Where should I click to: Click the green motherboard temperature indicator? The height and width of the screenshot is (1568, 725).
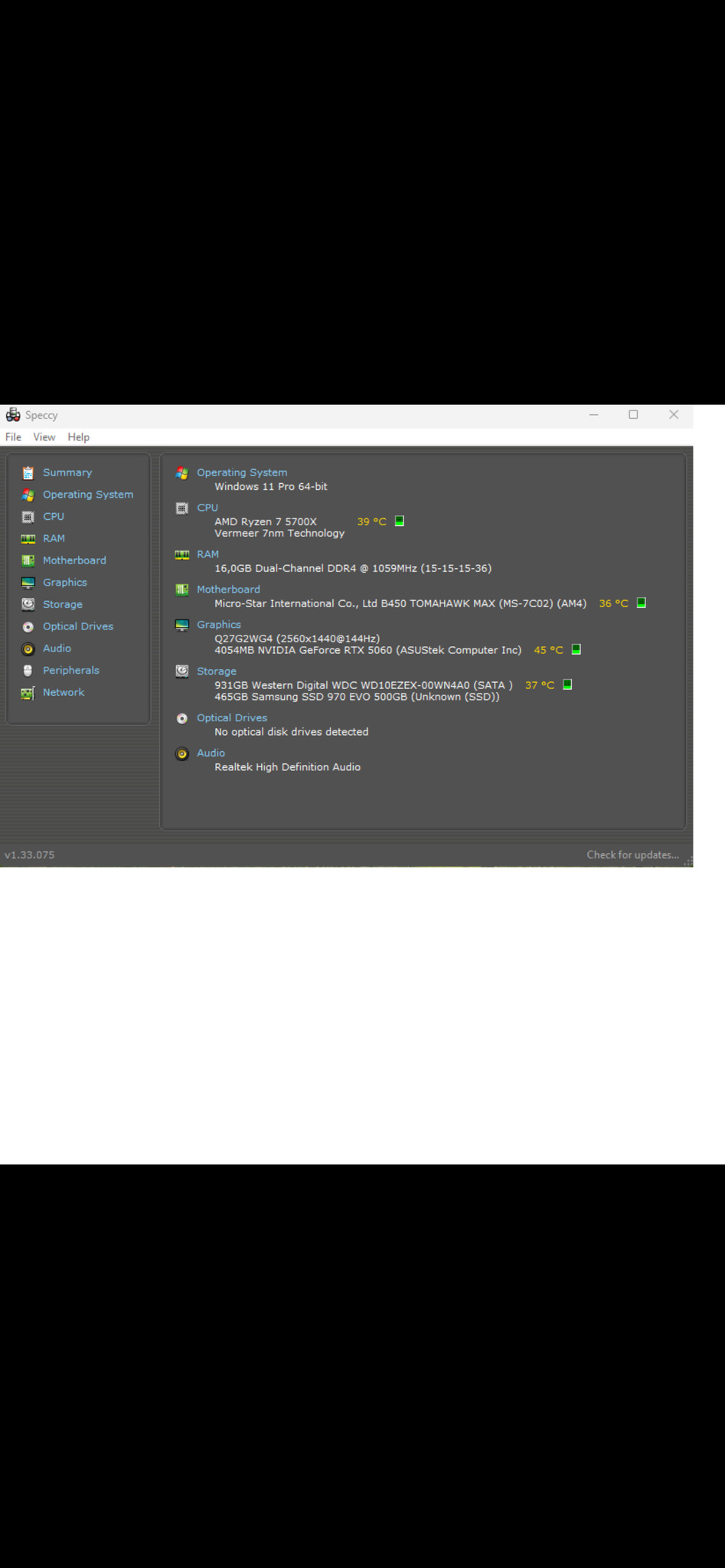click(x=642, y=603)
